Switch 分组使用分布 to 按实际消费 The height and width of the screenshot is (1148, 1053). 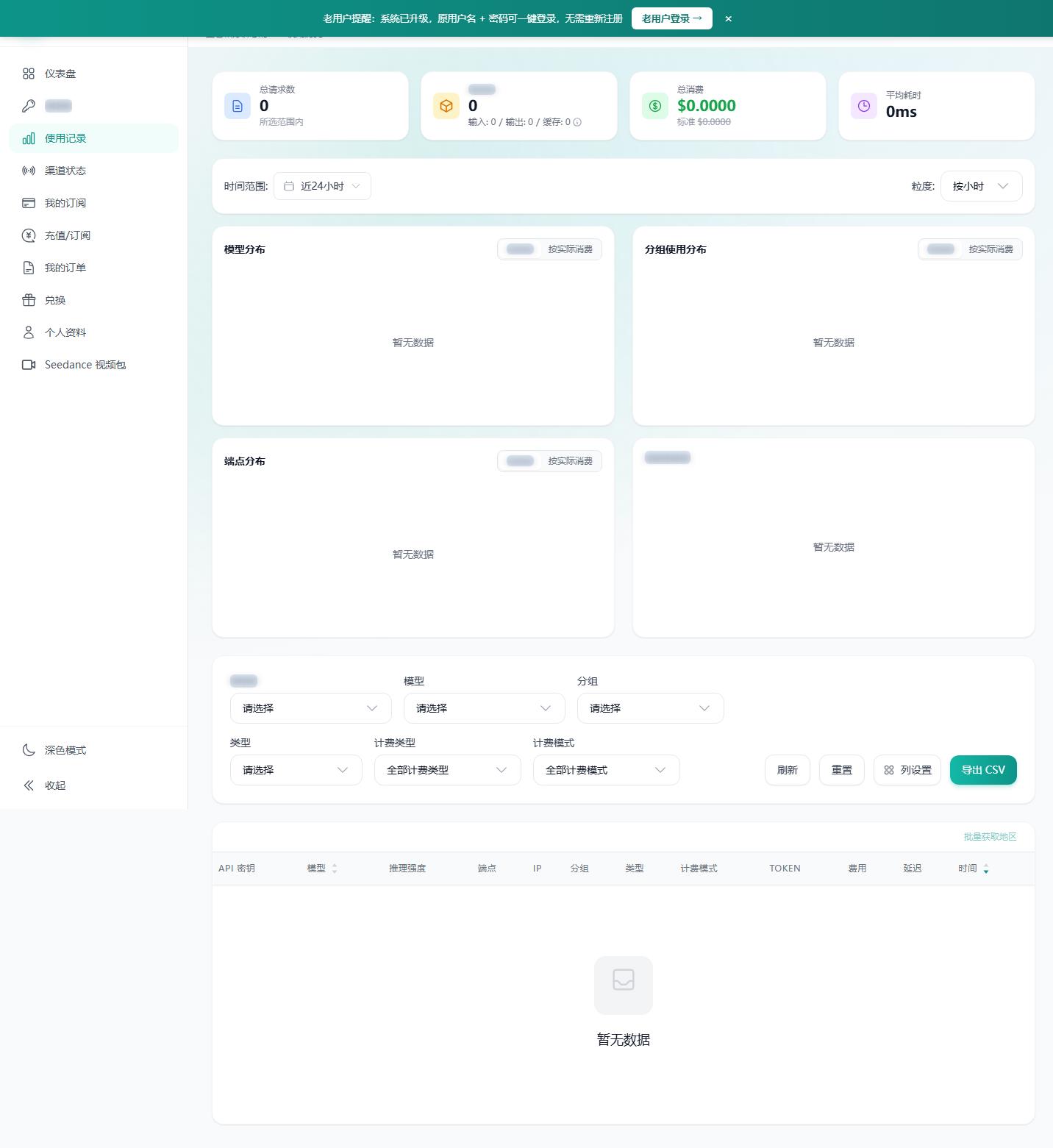pyautogui.click(x=990, y=249)
